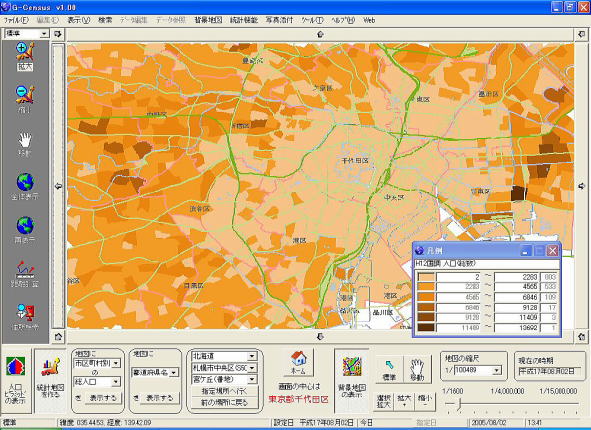Click the vertical scrollbar left of map
Viewport: 591px width, 430px height.
pyautogui.click(x=58, y=186)
